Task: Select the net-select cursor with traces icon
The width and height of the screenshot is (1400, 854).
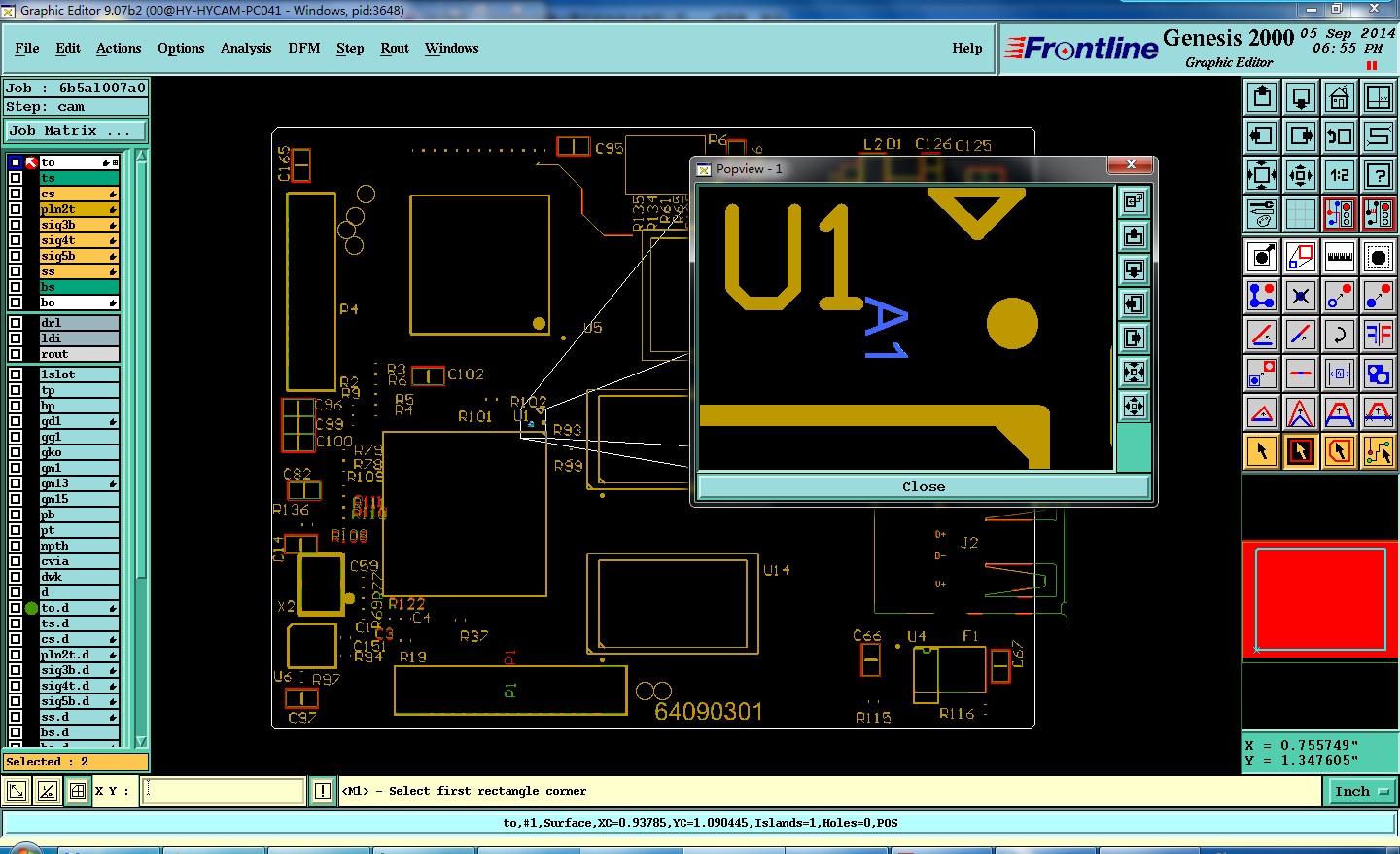Action: pos(1379,451)
